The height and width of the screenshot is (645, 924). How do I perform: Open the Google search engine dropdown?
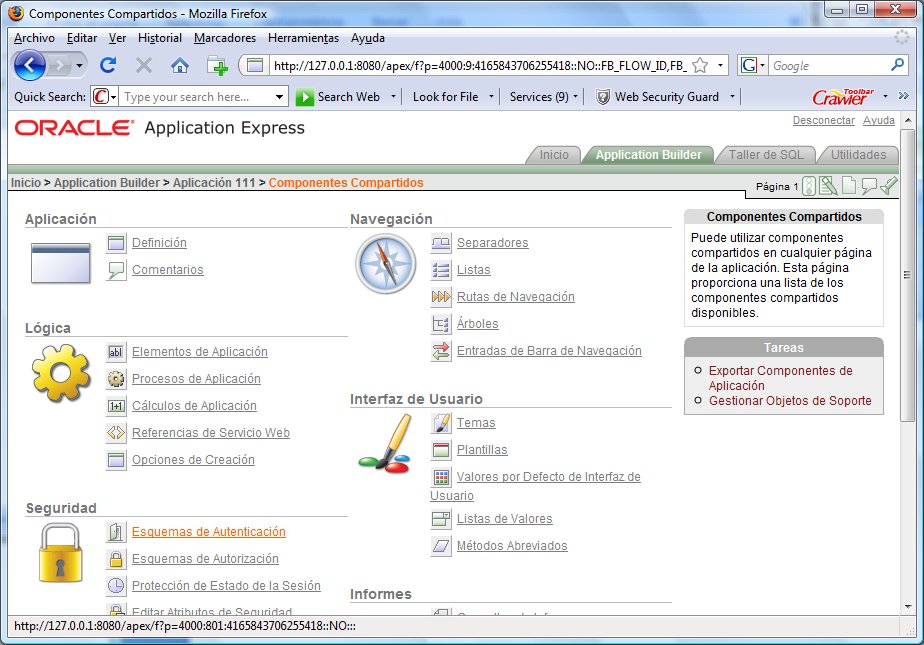coord(762,65)
